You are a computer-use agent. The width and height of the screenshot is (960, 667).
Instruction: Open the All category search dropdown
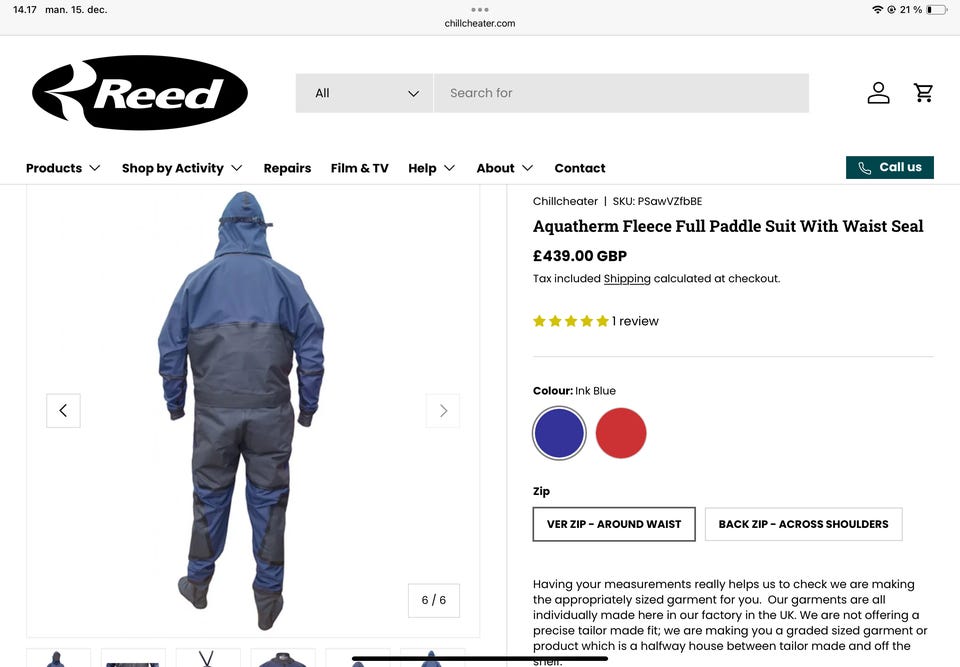364,93
